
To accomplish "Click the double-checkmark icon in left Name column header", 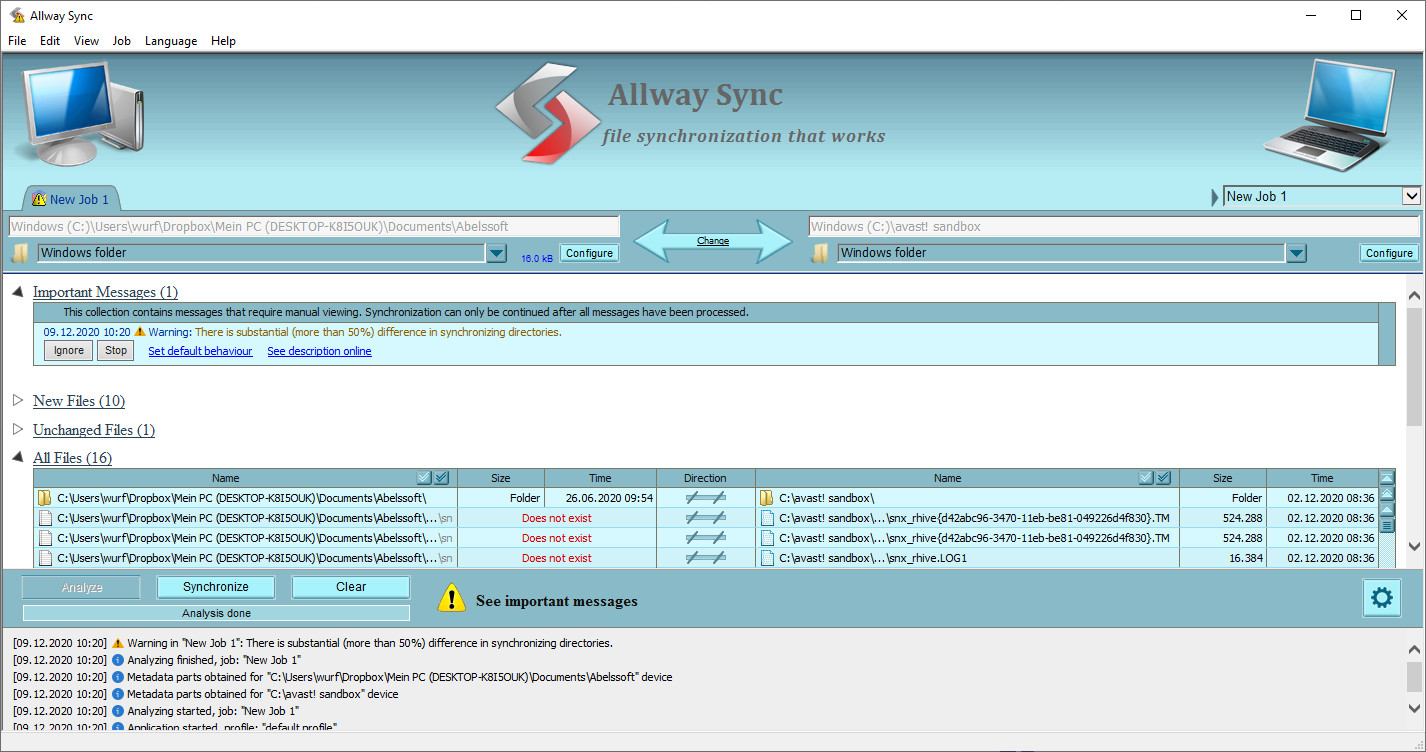I will click(x=440, y=477).
